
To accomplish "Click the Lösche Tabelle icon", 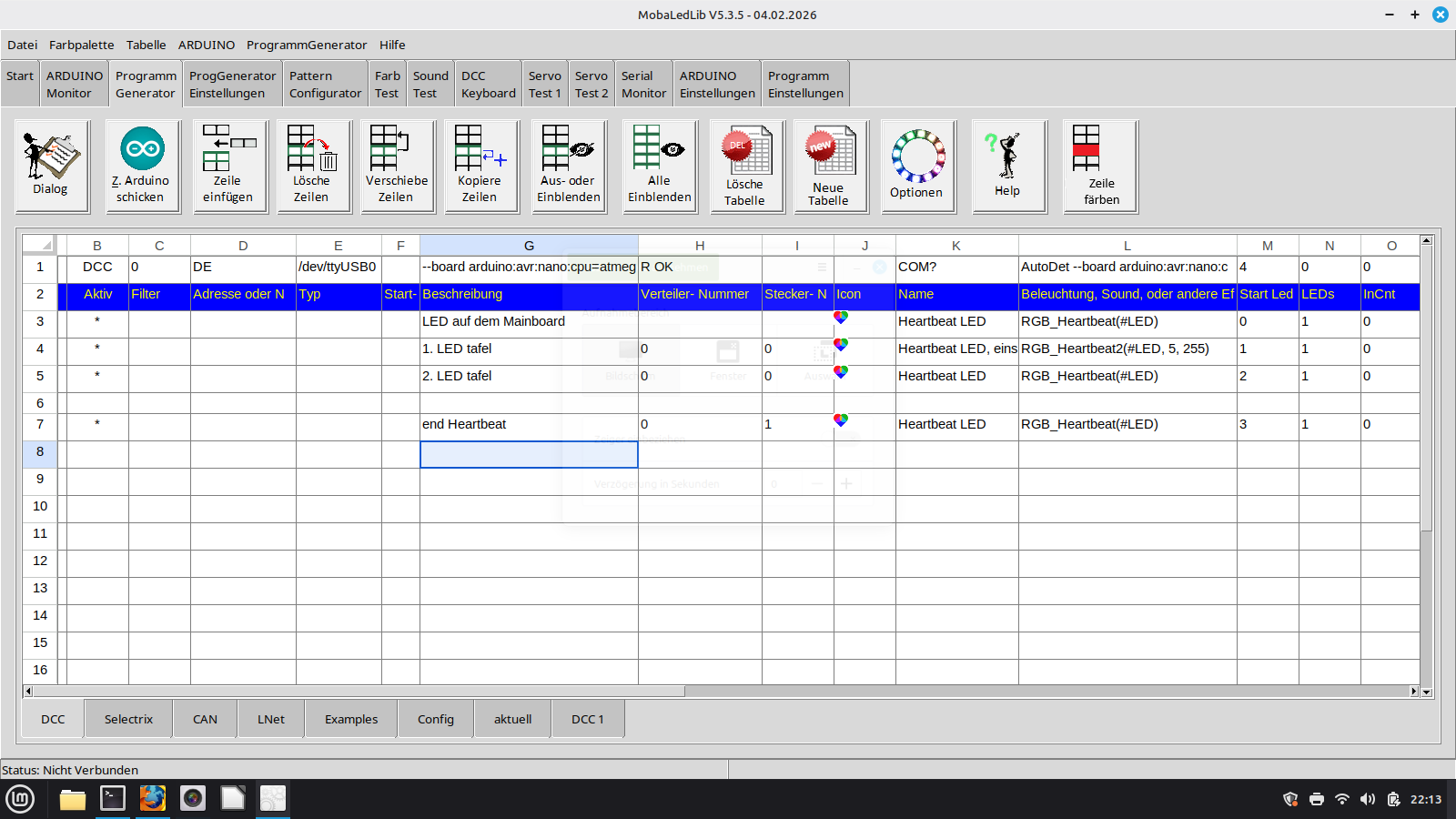I will tap(745, 167).
